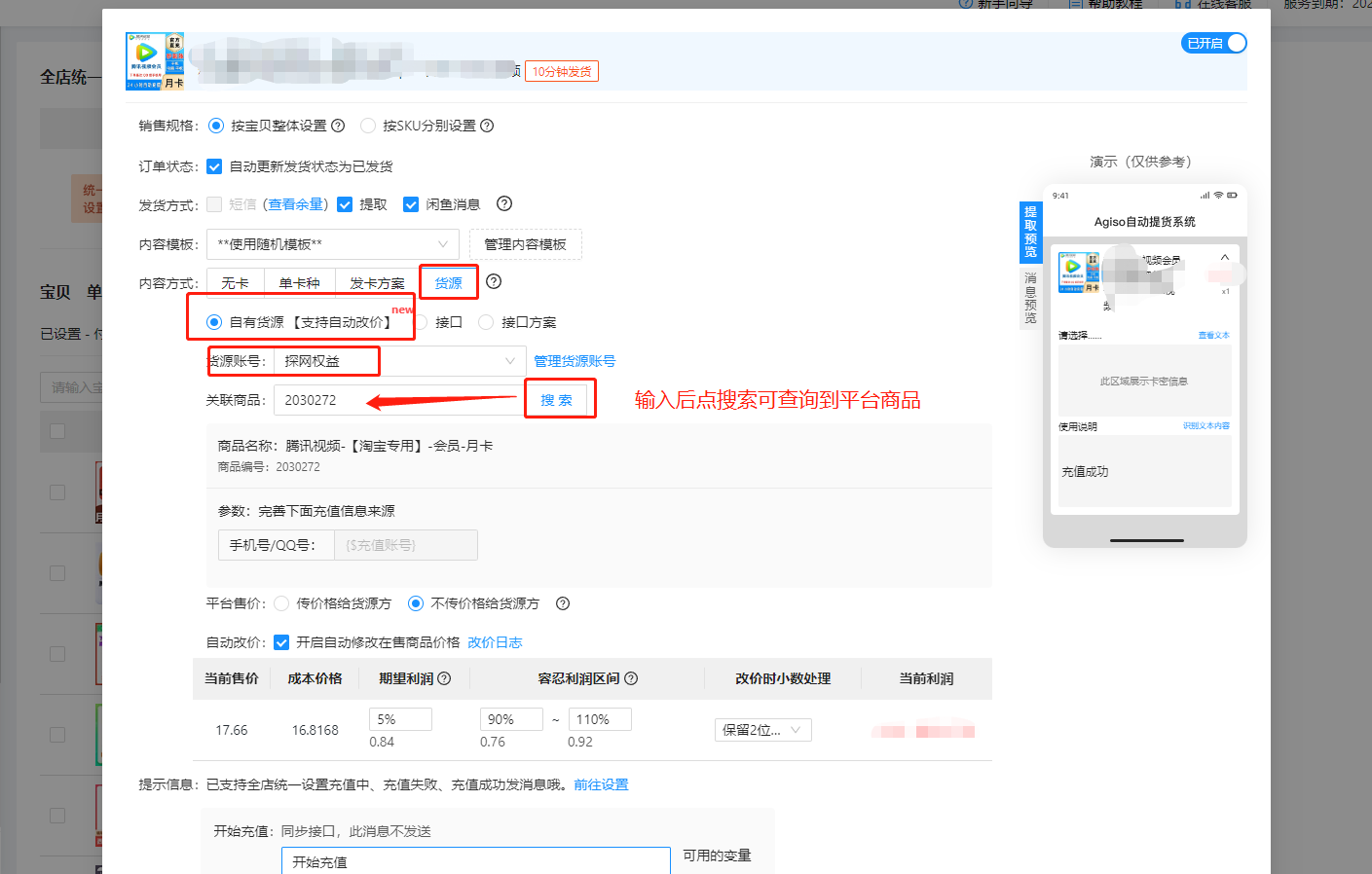The image size is (1372, 874).
Task: Click product thumbnail in phone preview
Action: coord(1079,273)
